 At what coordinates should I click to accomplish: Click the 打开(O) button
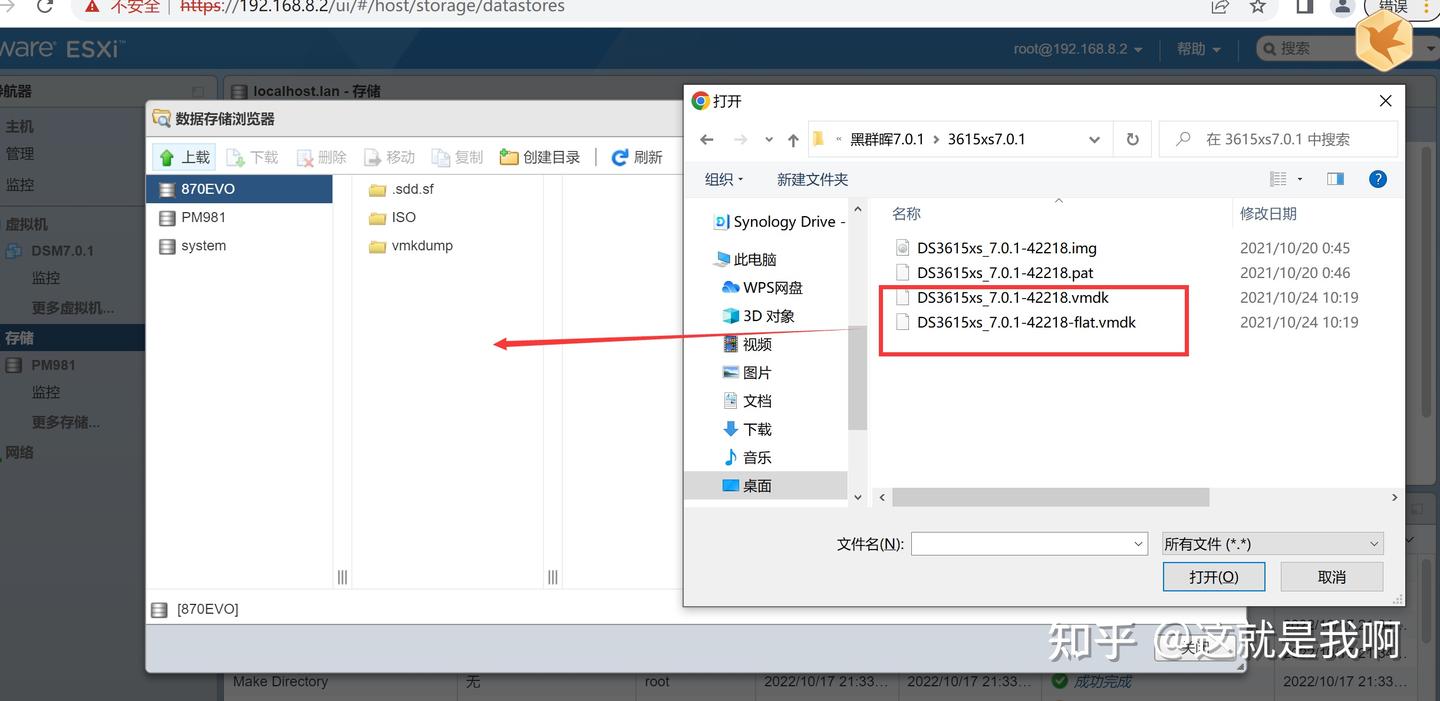click(x=1213, y=576)
